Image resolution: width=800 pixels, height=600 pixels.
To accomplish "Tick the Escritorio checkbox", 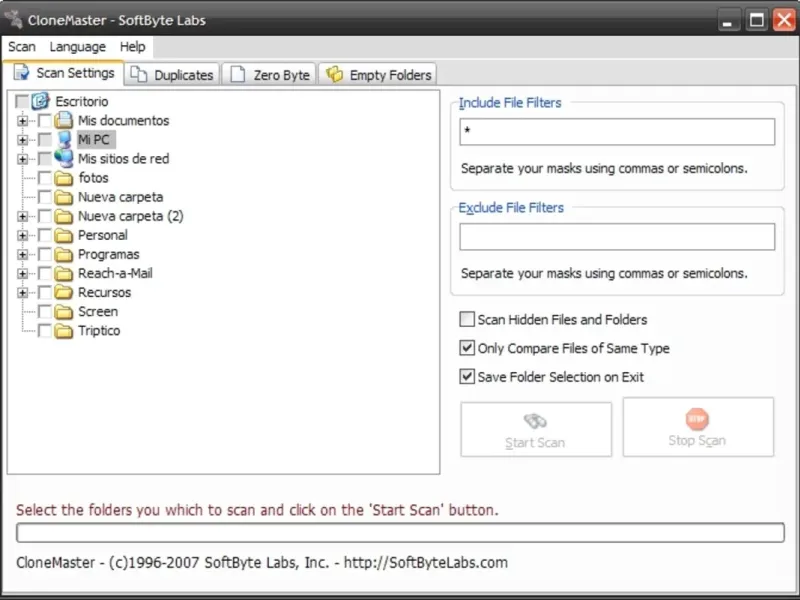I will point(21,102).
